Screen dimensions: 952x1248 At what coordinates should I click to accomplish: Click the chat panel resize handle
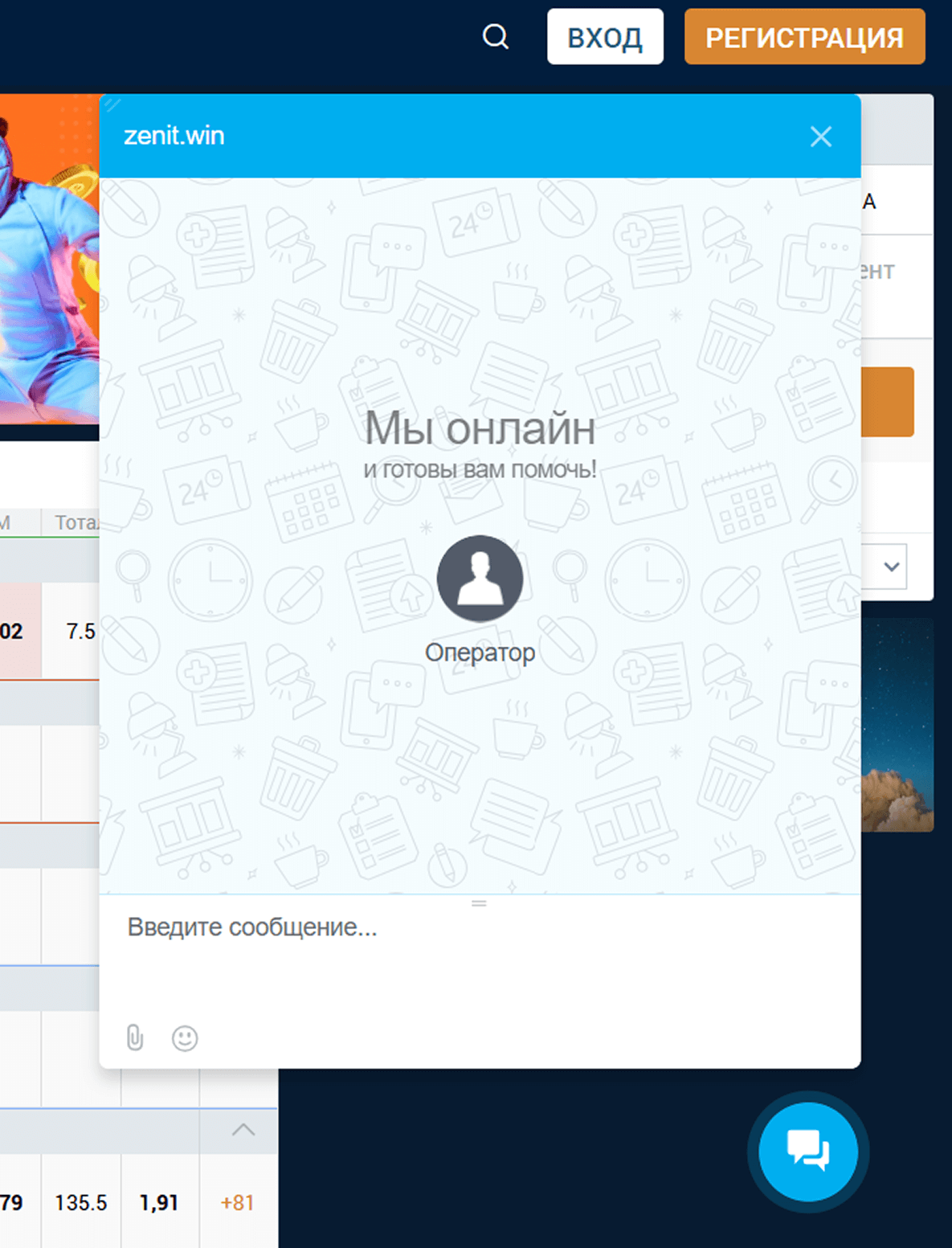479,902
